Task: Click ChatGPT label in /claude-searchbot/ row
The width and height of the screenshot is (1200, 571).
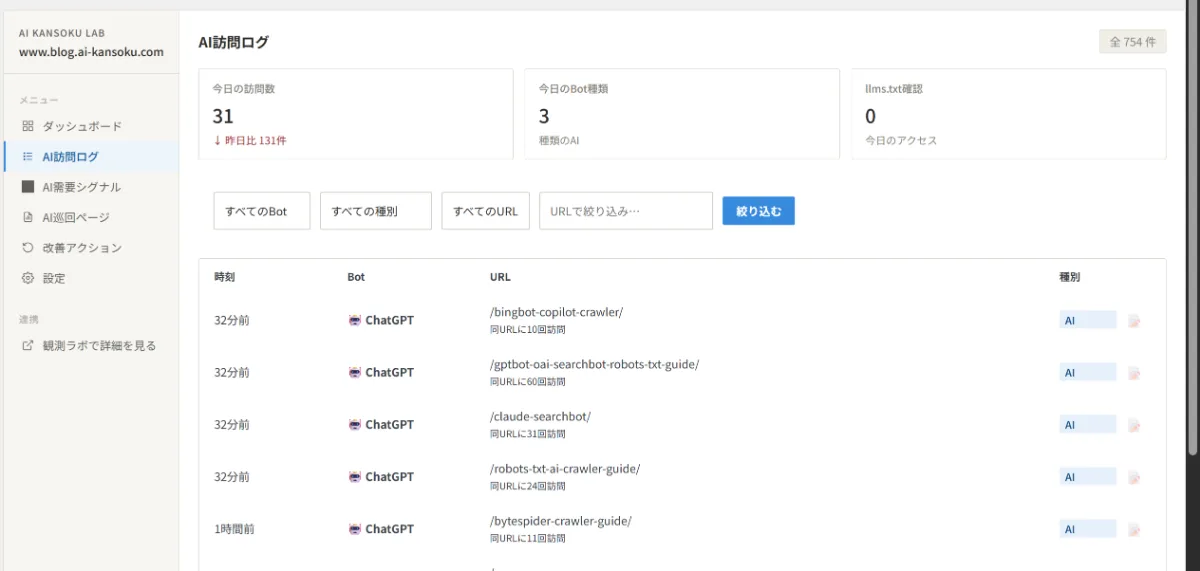Action: pos(389,424)
